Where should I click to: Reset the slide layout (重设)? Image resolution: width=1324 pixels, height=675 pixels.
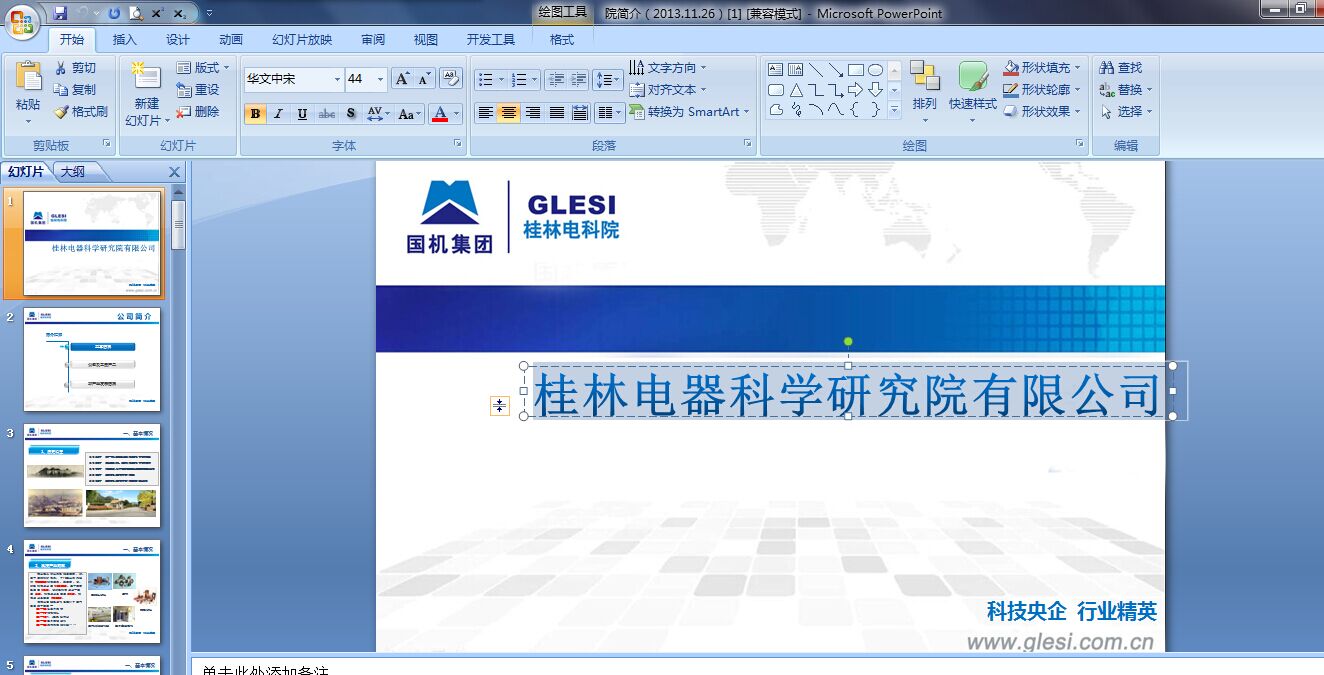[198, 90]
